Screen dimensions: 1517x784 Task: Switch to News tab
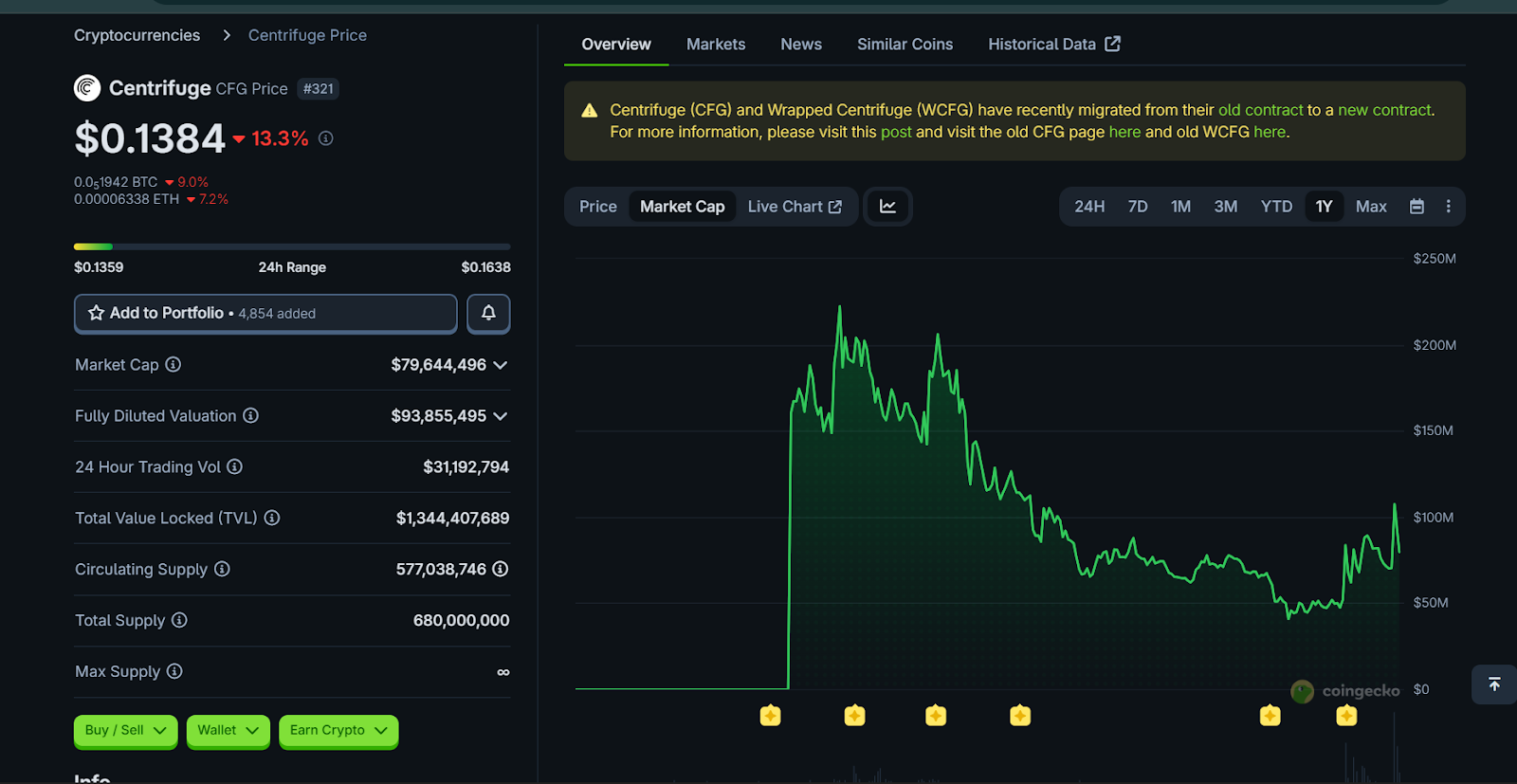pos(801,45)
